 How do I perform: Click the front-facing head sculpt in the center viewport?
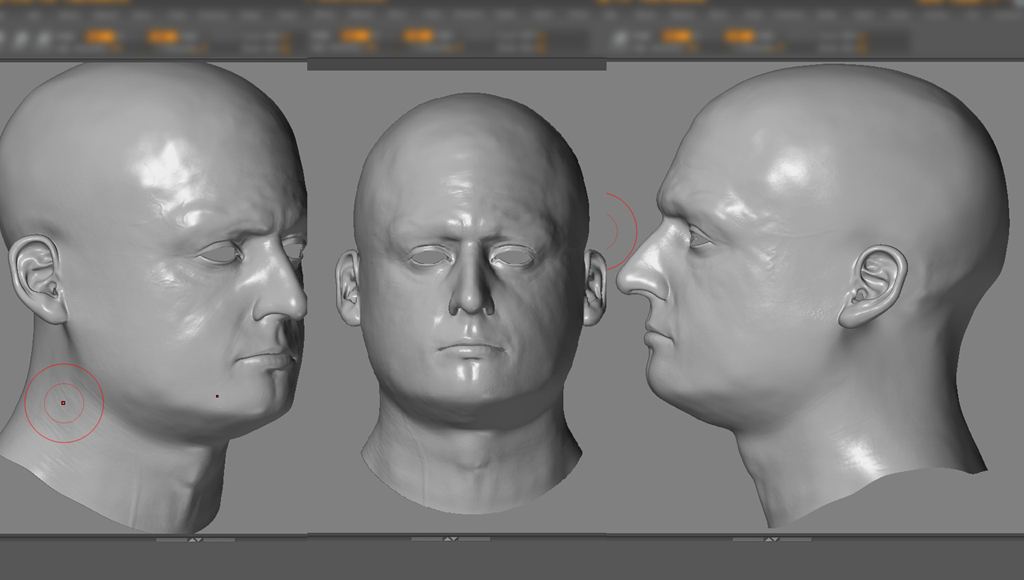(x=470, y=302)
